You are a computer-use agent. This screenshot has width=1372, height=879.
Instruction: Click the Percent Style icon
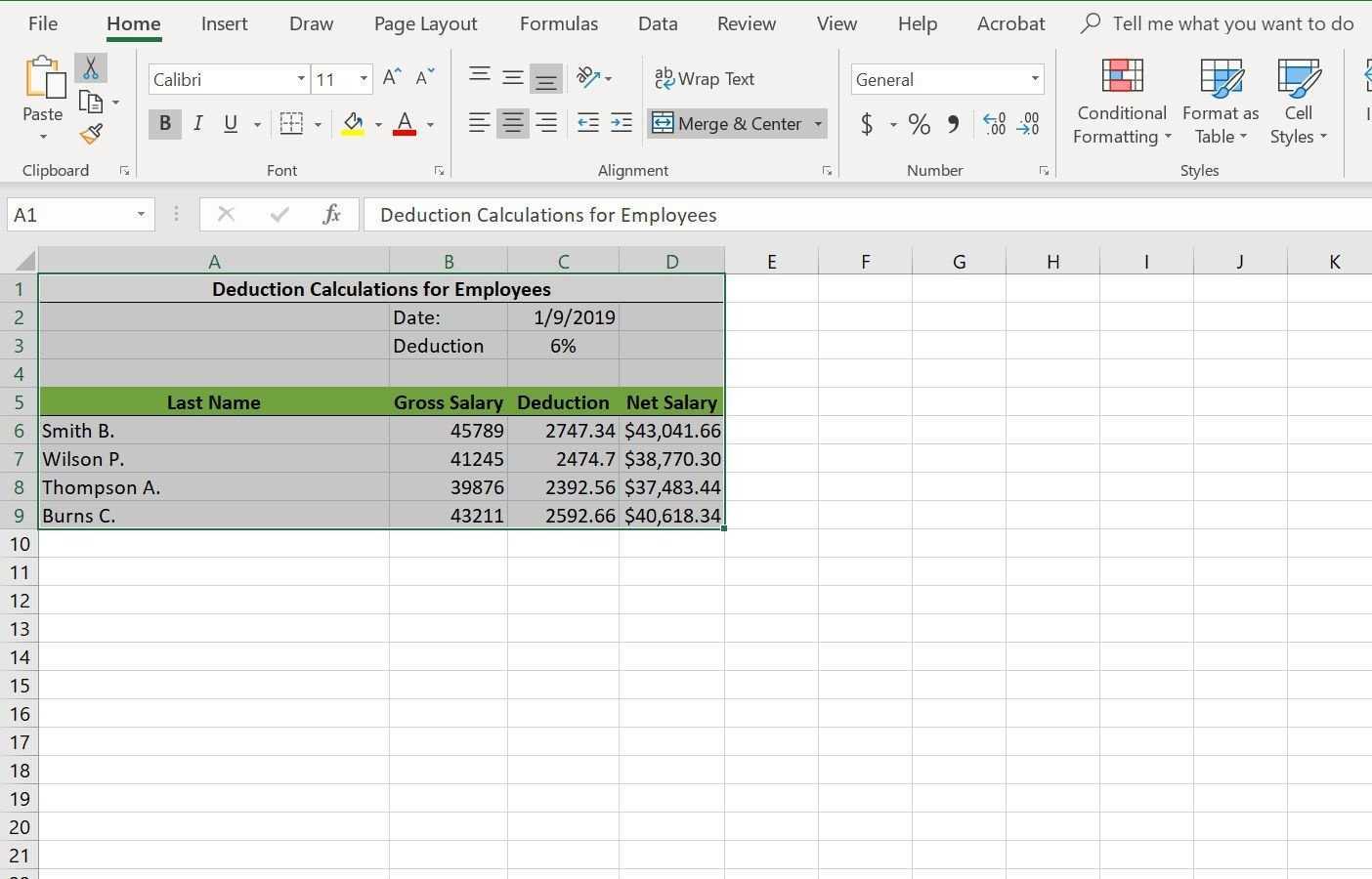(919, 124)
